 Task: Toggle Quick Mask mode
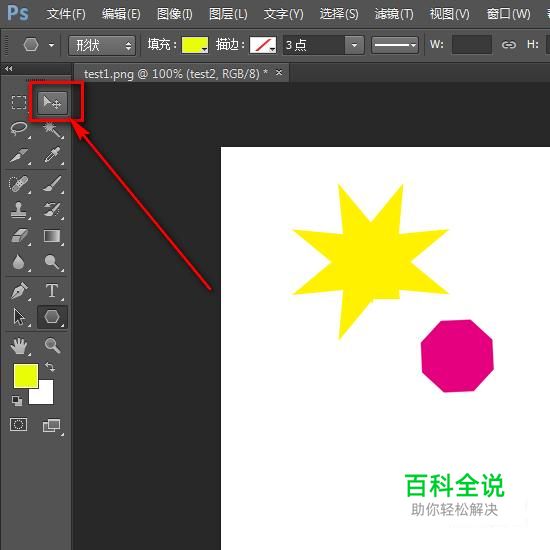[19, 424]
